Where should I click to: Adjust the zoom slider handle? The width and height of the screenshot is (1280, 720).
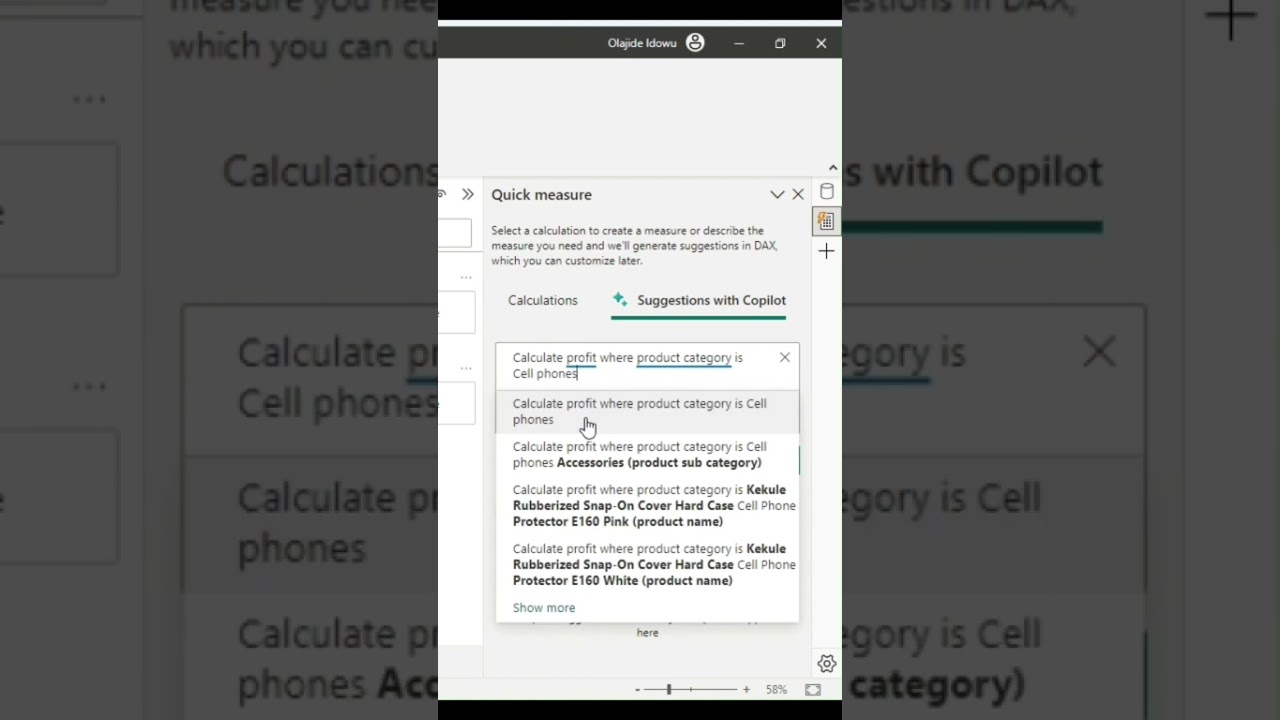pos(669,690)
